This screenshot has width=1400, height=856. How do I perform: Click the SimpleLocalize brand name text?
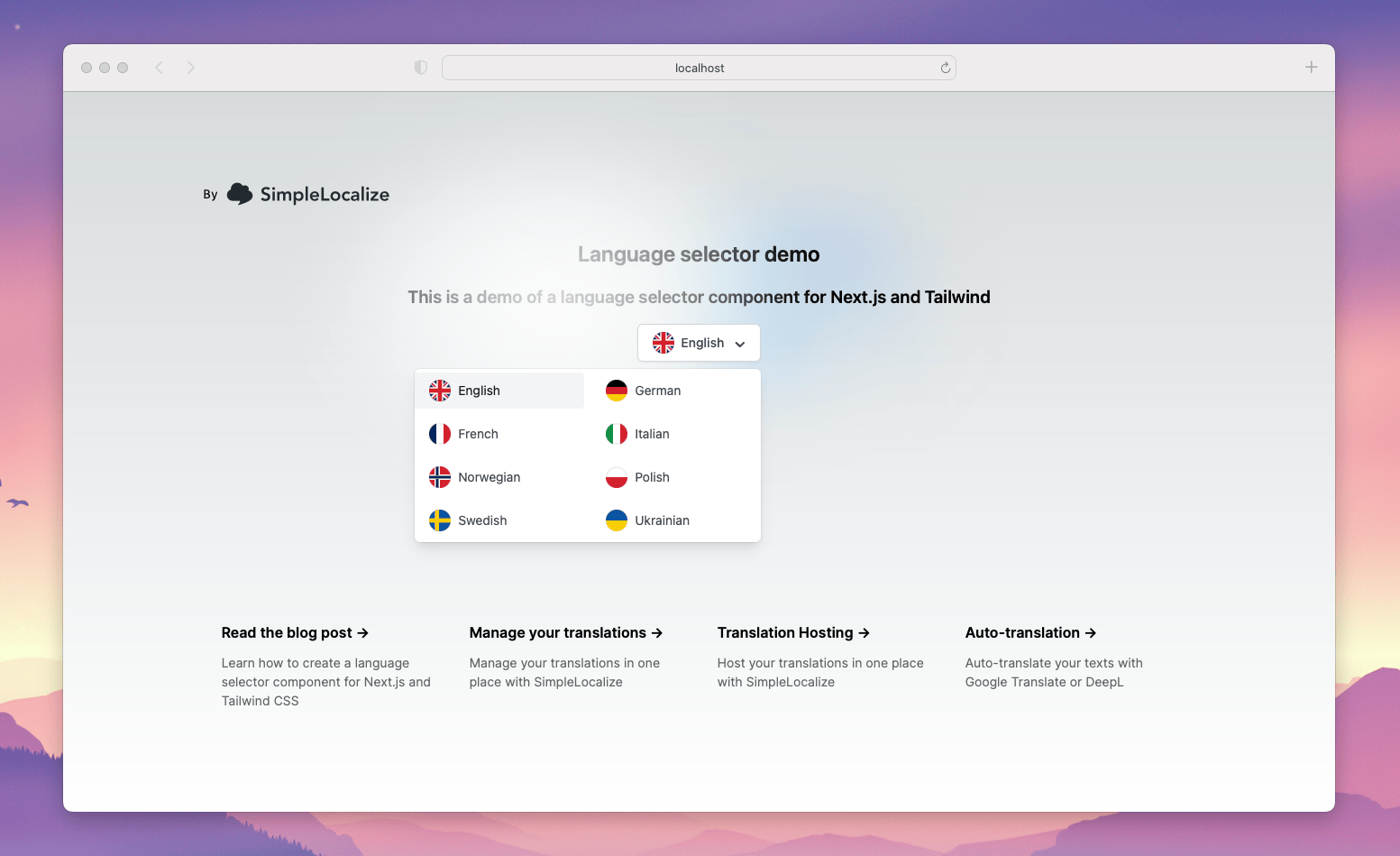coord(325,194)
